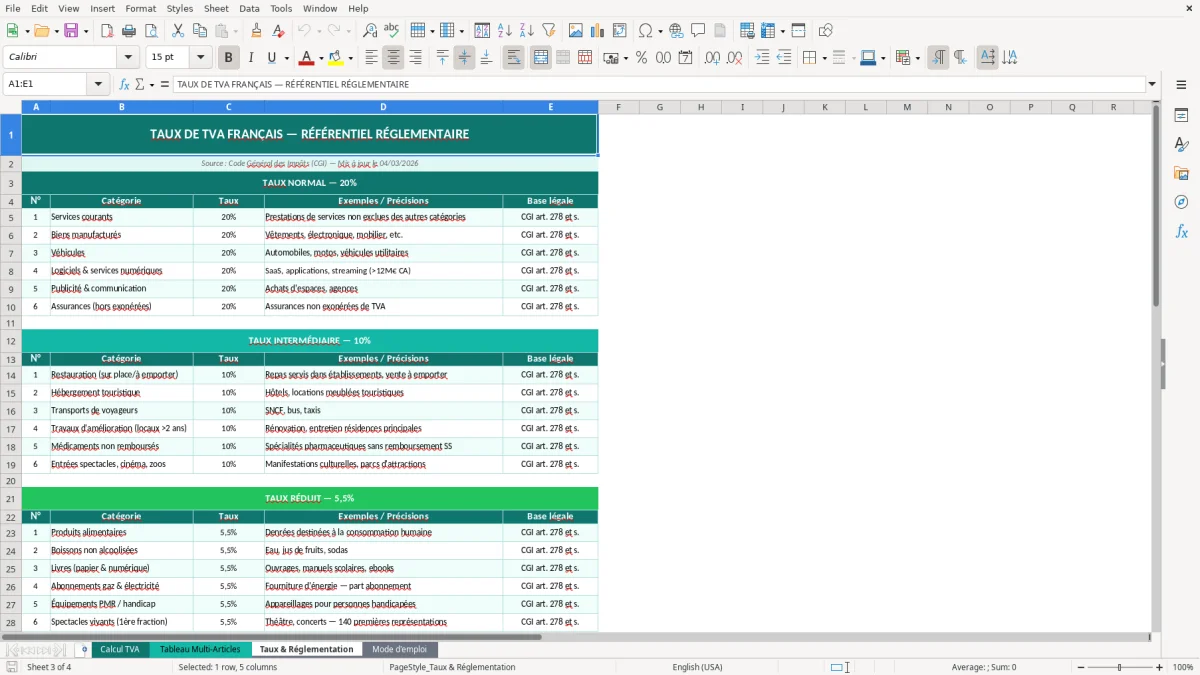Click the Cut scissors icon

[177, 31]
